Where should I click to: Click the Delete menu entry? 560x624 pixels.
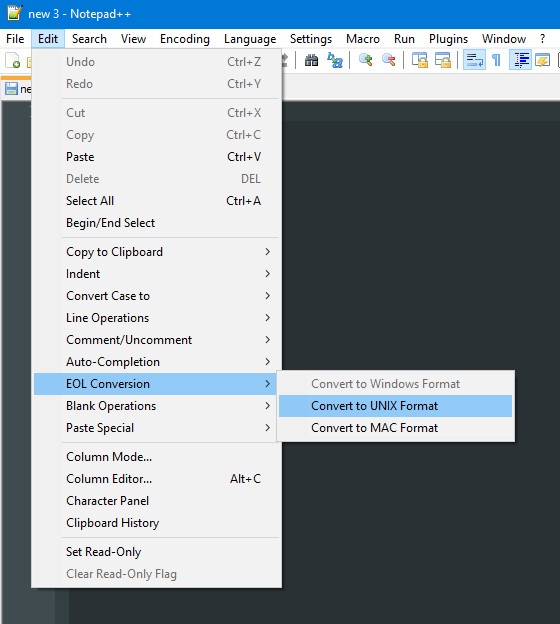click(x=155, y=179)
